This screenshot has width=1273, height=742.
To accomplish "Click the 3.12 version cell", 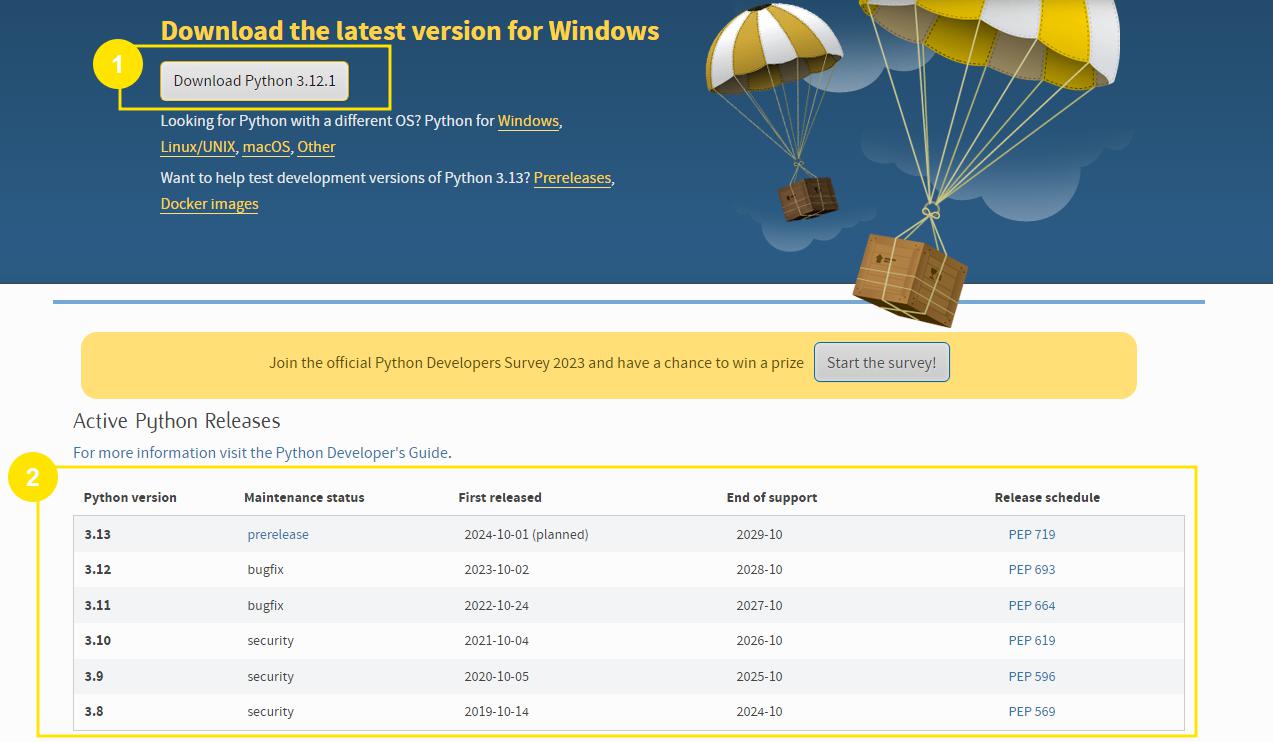I will (98, 570).
